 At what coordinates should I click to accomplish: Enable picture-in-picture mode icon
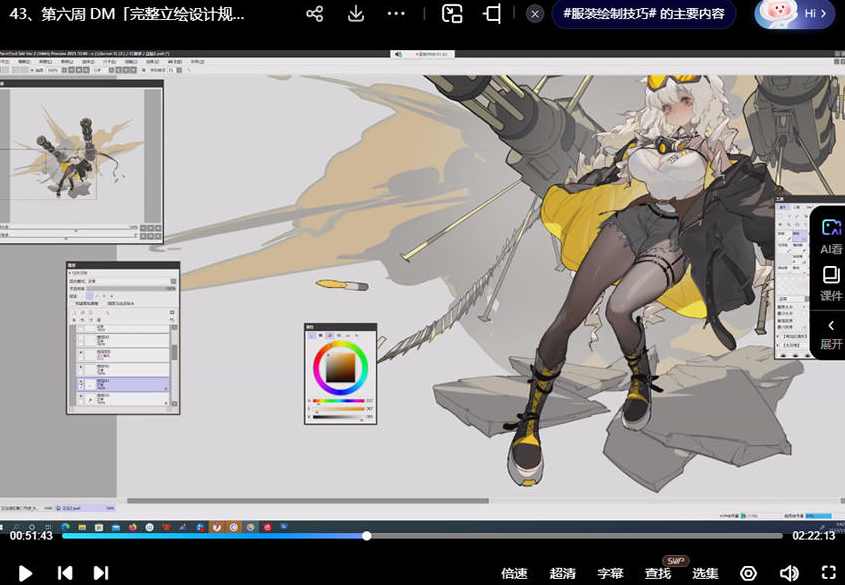point(452,14)
